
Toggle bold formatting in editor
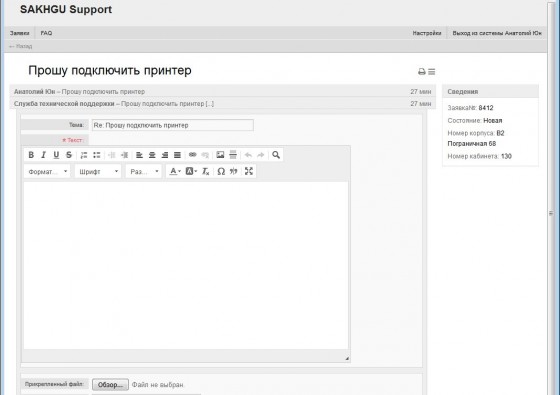pos(31,155)
